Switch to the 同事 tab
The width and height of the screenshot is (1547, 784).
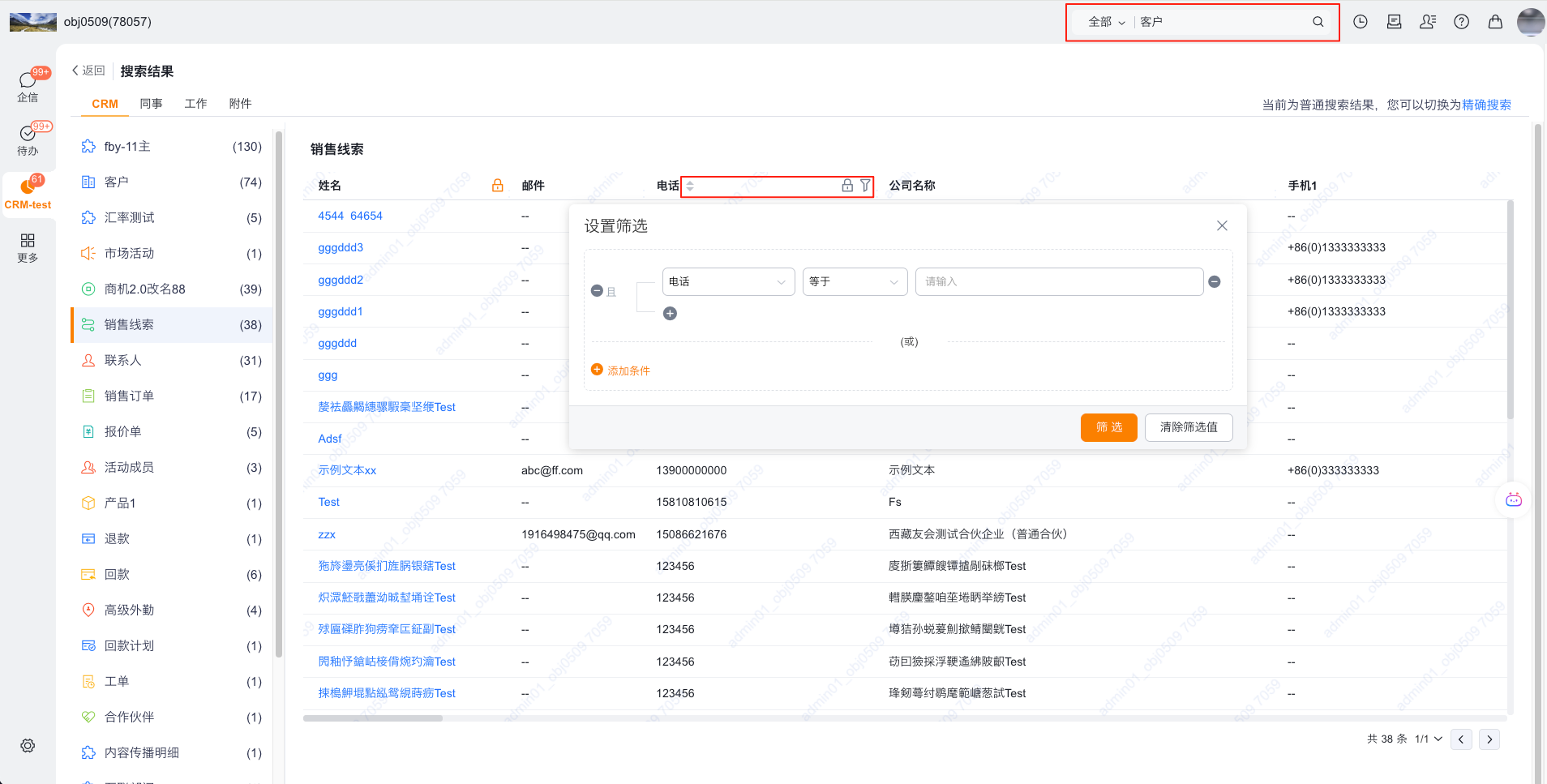tap(151, 104)
